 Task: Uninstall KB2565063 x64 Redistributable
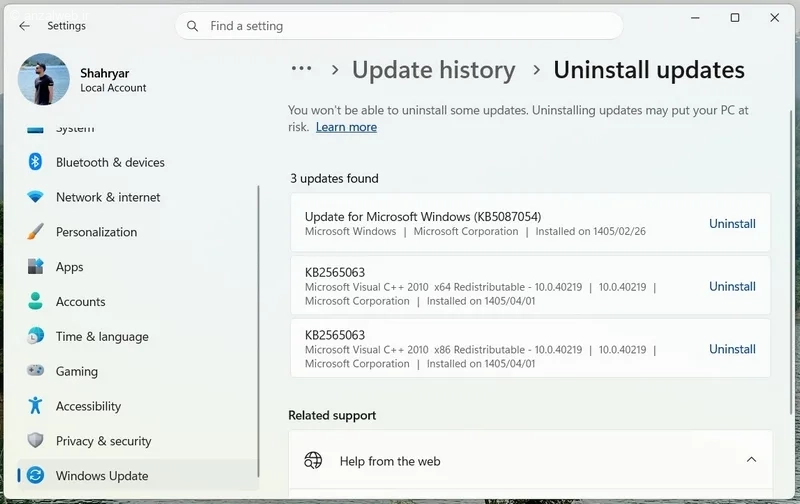point(732,286)
